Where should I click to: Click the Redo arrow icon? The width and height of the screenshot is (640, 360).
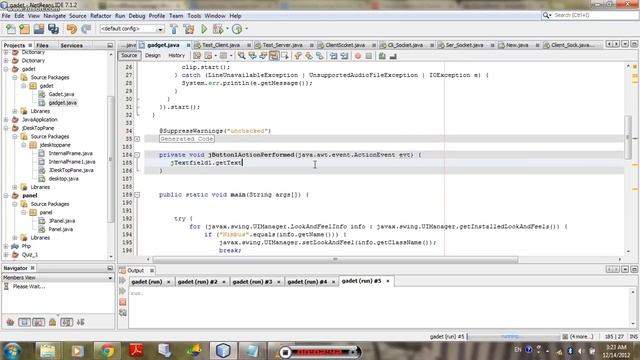(x=86, y=29)
